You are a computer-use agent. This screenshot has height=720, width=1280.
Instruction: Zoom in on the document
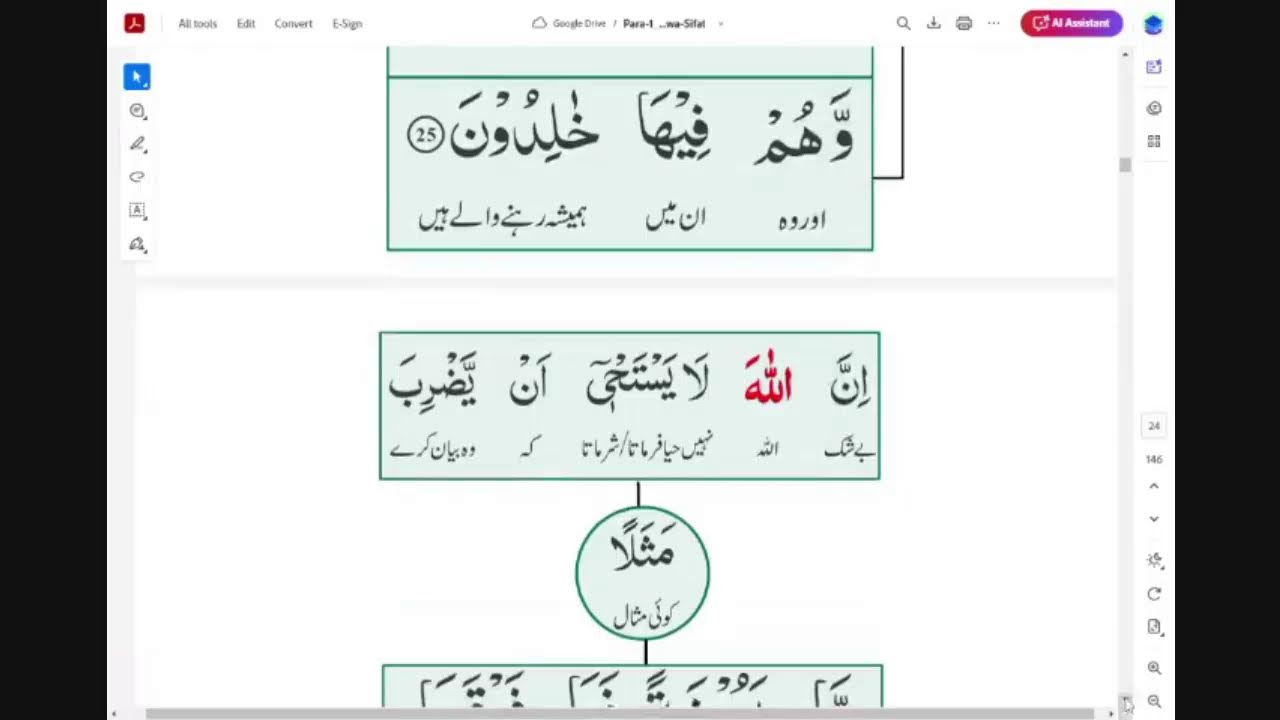tap(1154, 668)
